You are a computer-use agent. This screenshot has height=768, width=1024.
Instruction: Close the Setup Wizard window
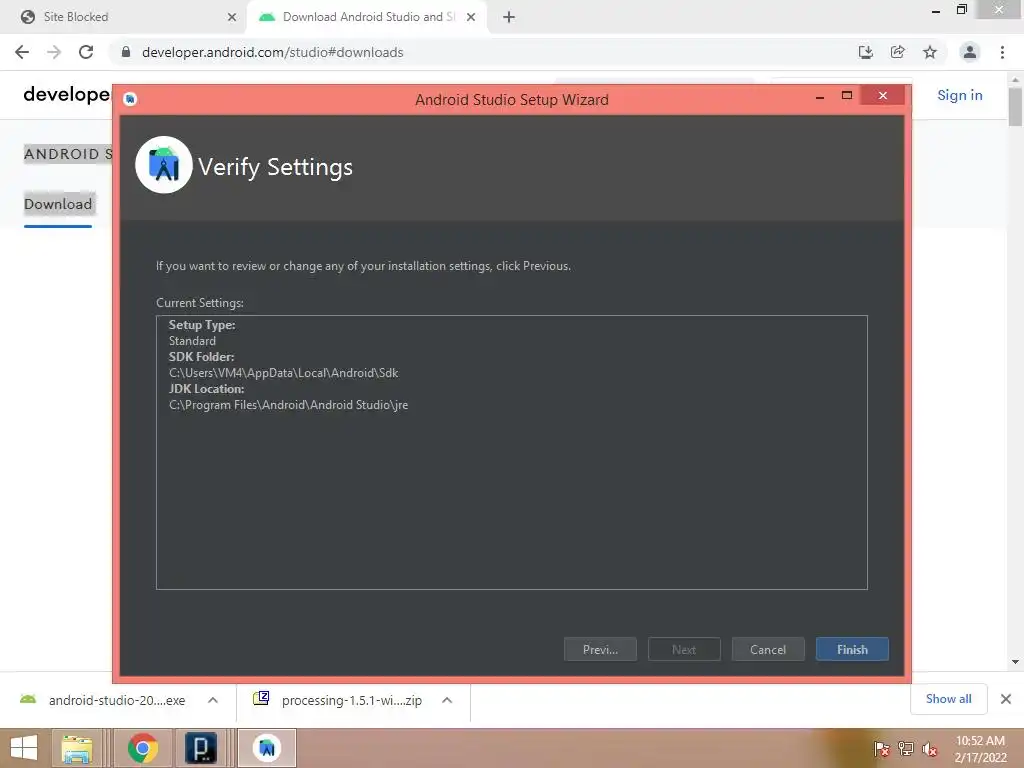pyautogui.click(x=882, y=95)
